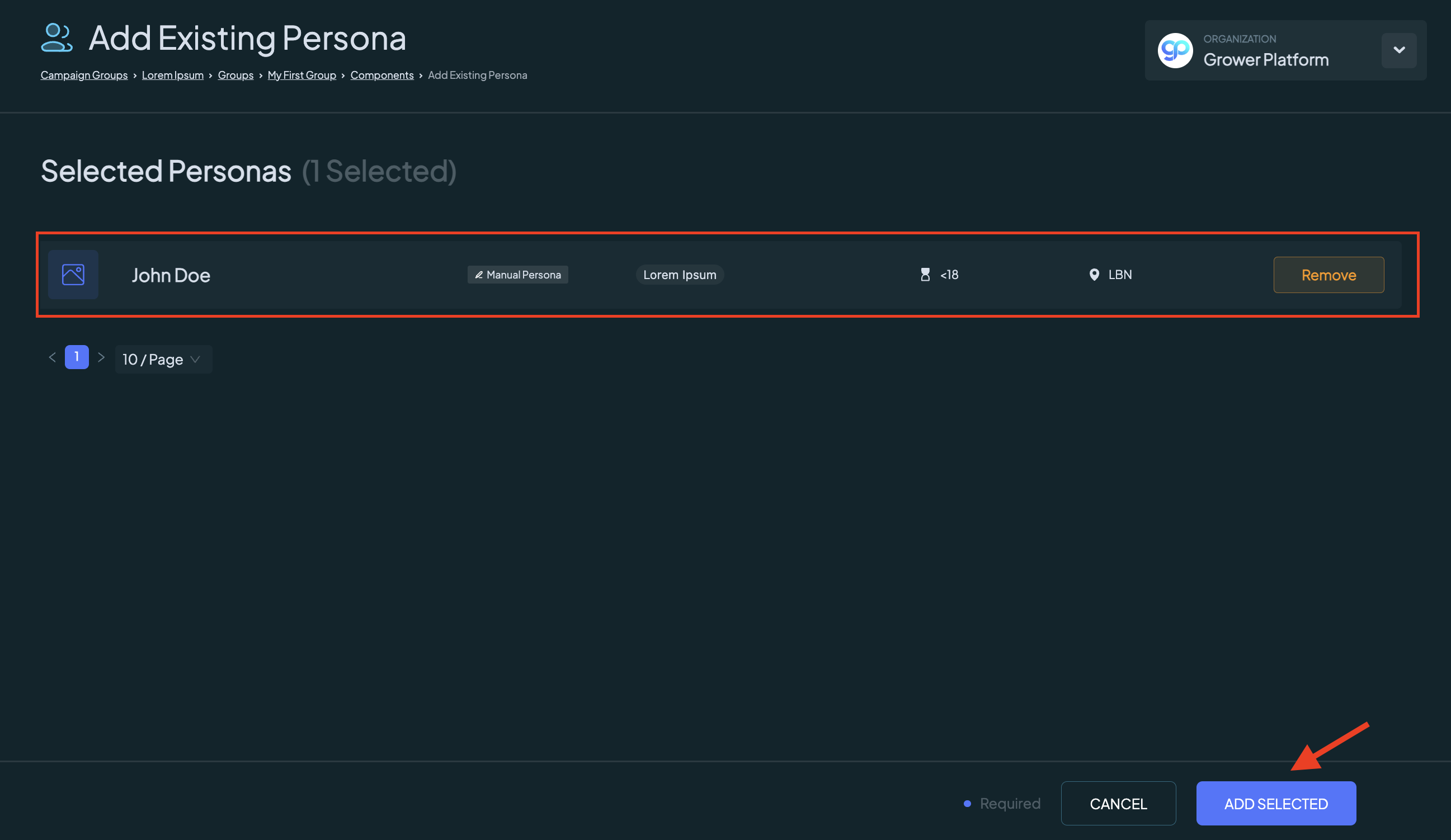Click the Grower Platform organization logo

tap(1175, 51)
